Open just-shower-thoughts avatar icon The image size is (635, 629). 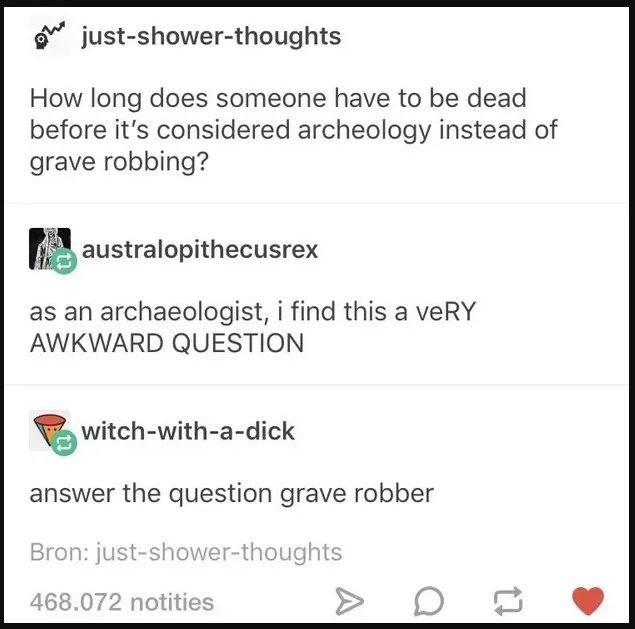click(x=50, y=36)
